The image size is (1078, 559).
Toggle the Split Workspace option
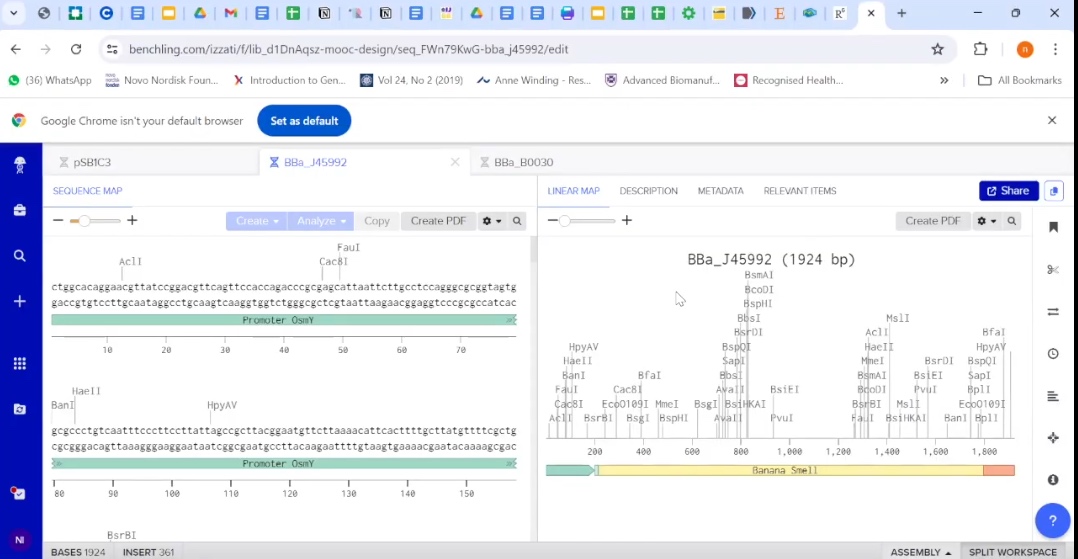click(1012, 552)
